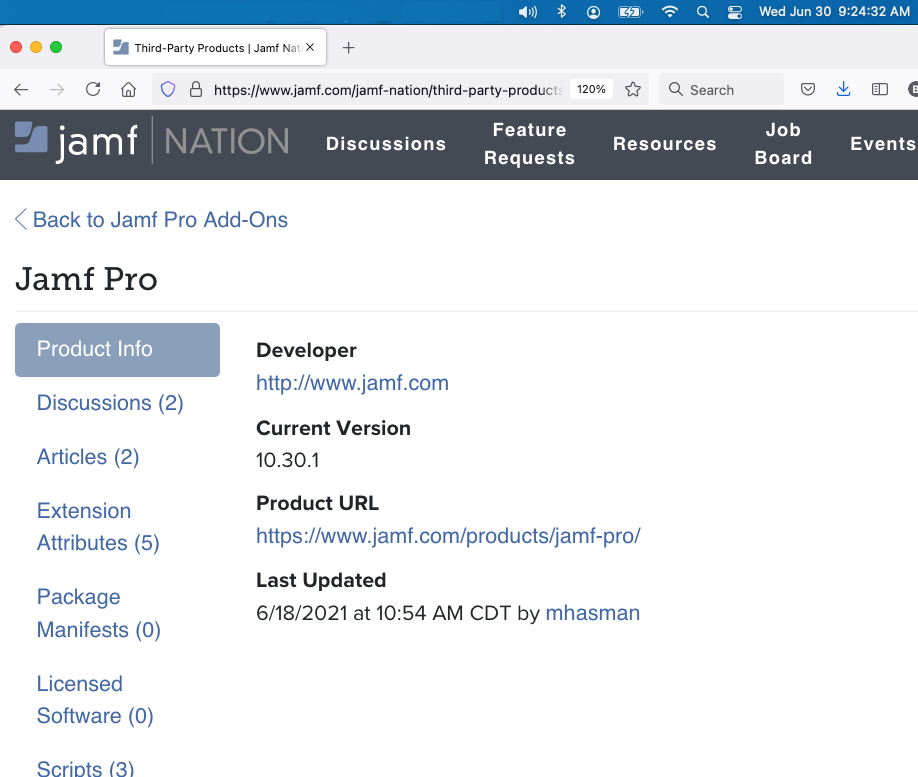Click the battery status icon
Screen dimensions: 918x777
[631, 12]
